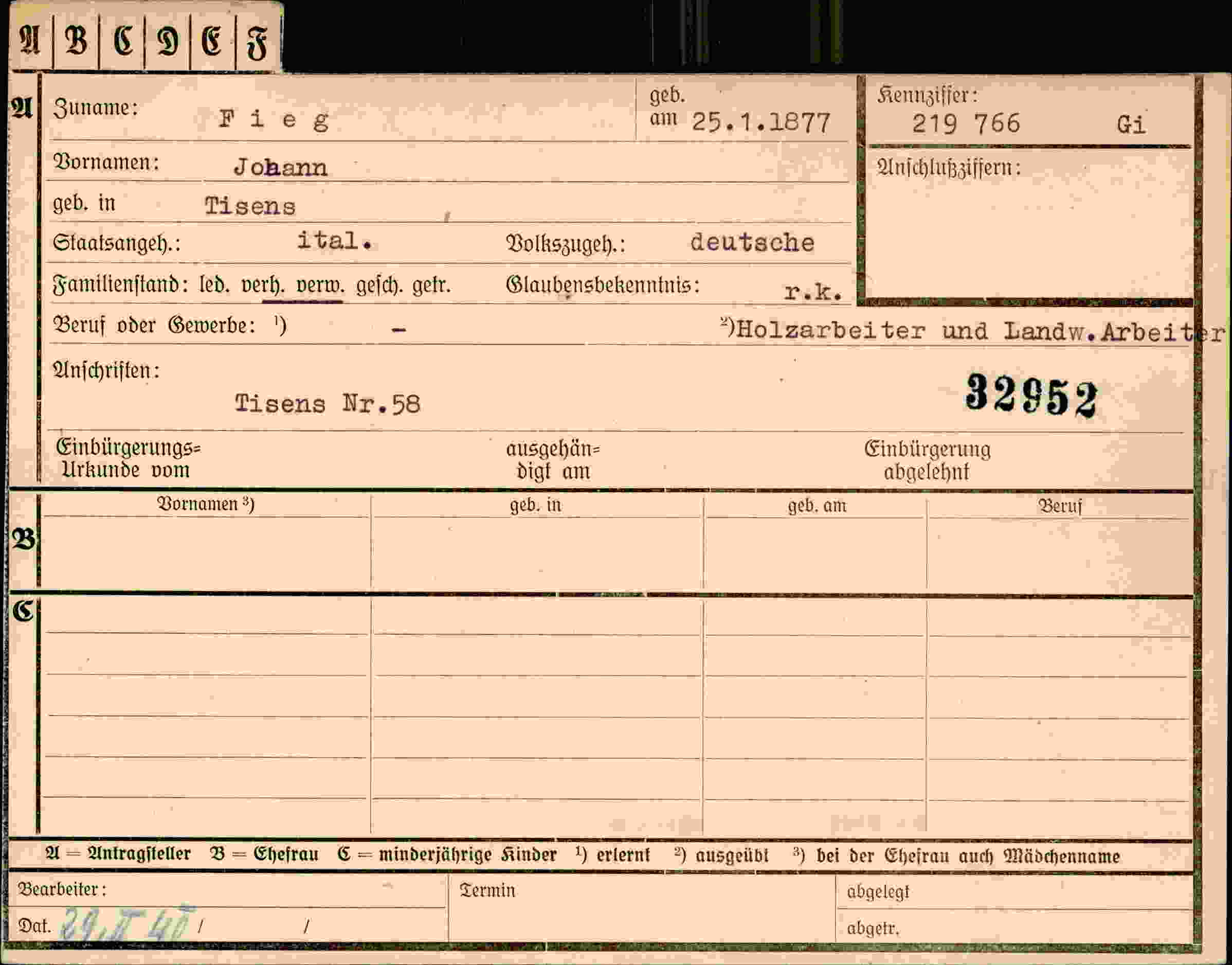Screen dimensions: 1232x965
Task: Click 'Einbürgerungs-Urkunde vom' label
Action: point(128,458)
